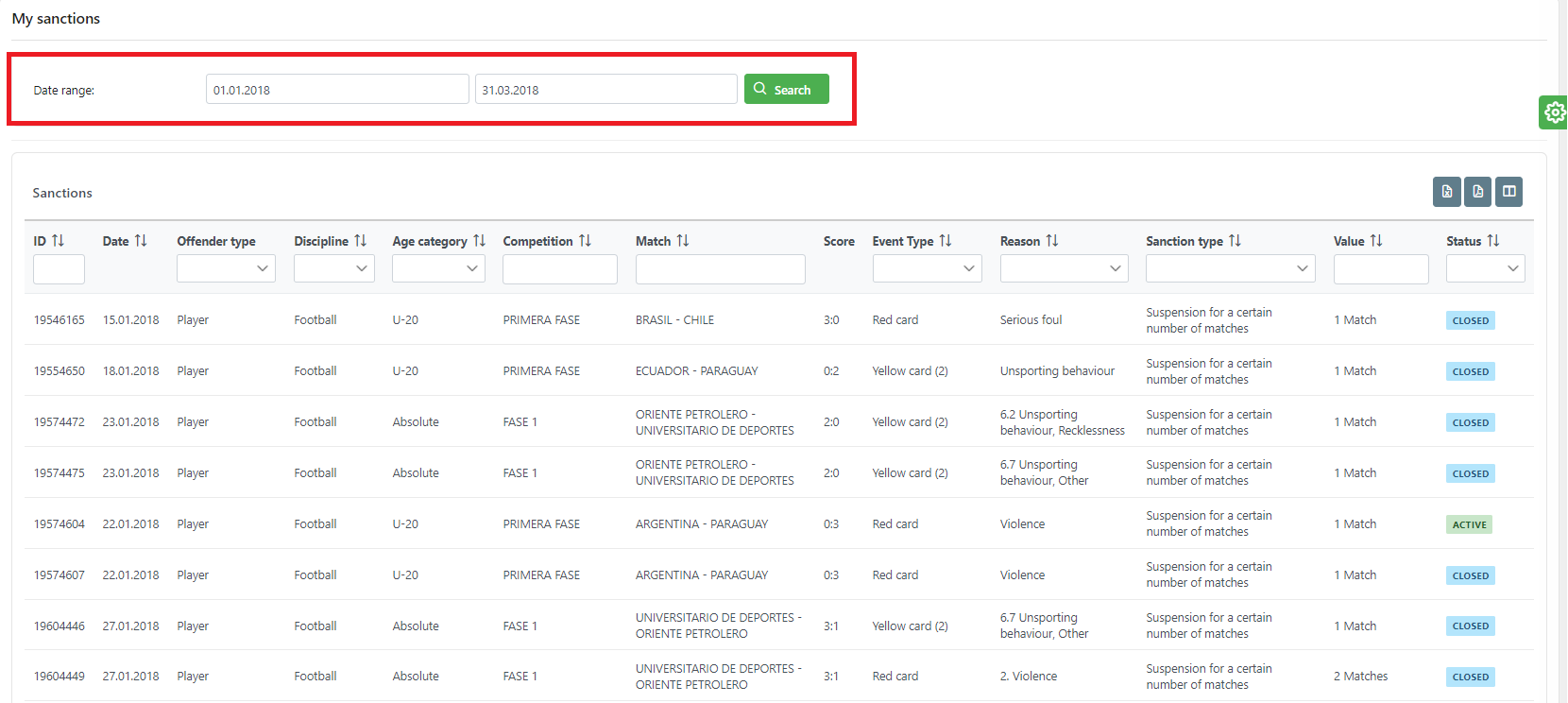
Task: Sort the table by ID column
Action: point(58,241)
